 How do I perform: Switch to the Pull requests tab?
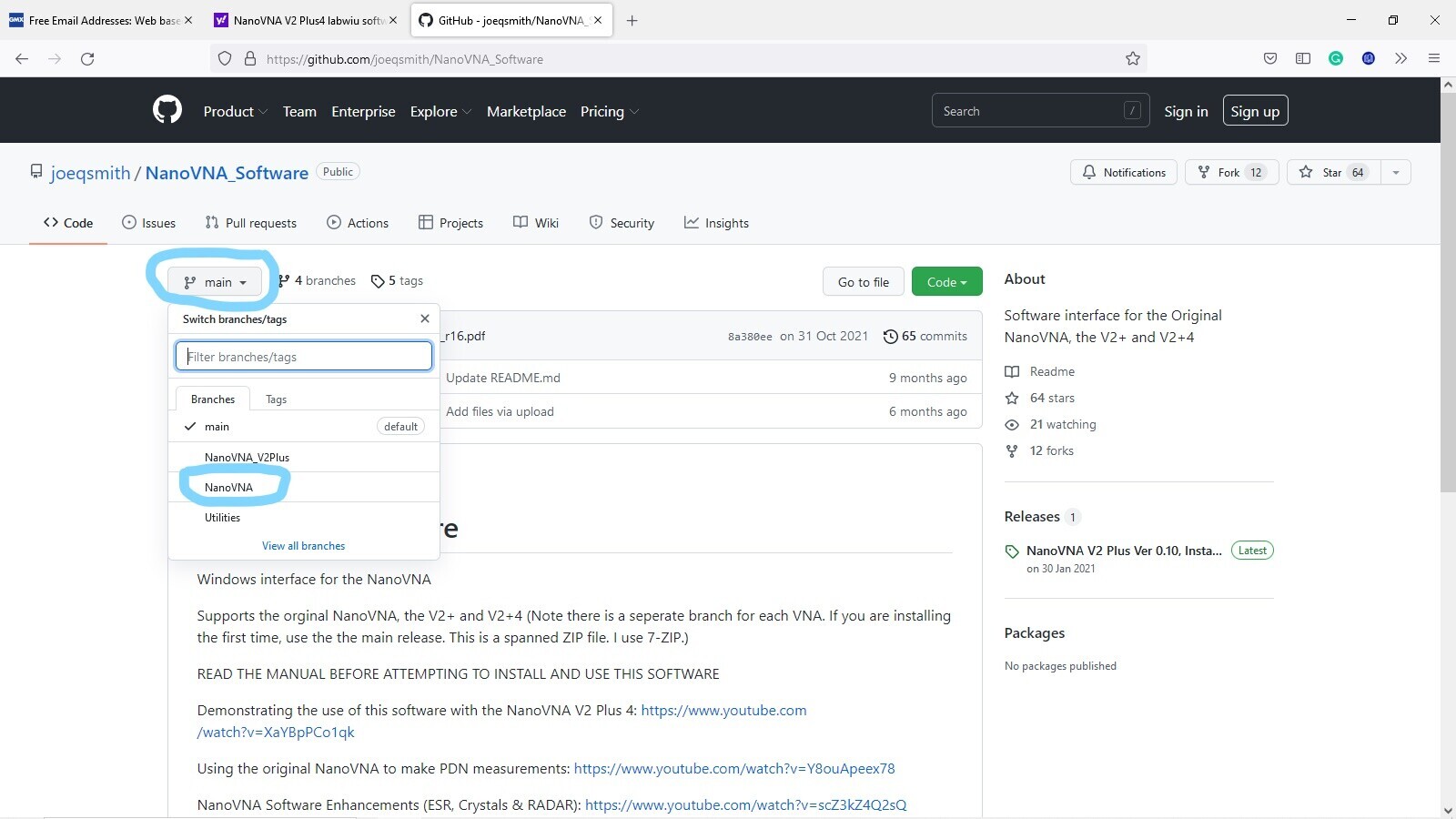tap(250, 222)
